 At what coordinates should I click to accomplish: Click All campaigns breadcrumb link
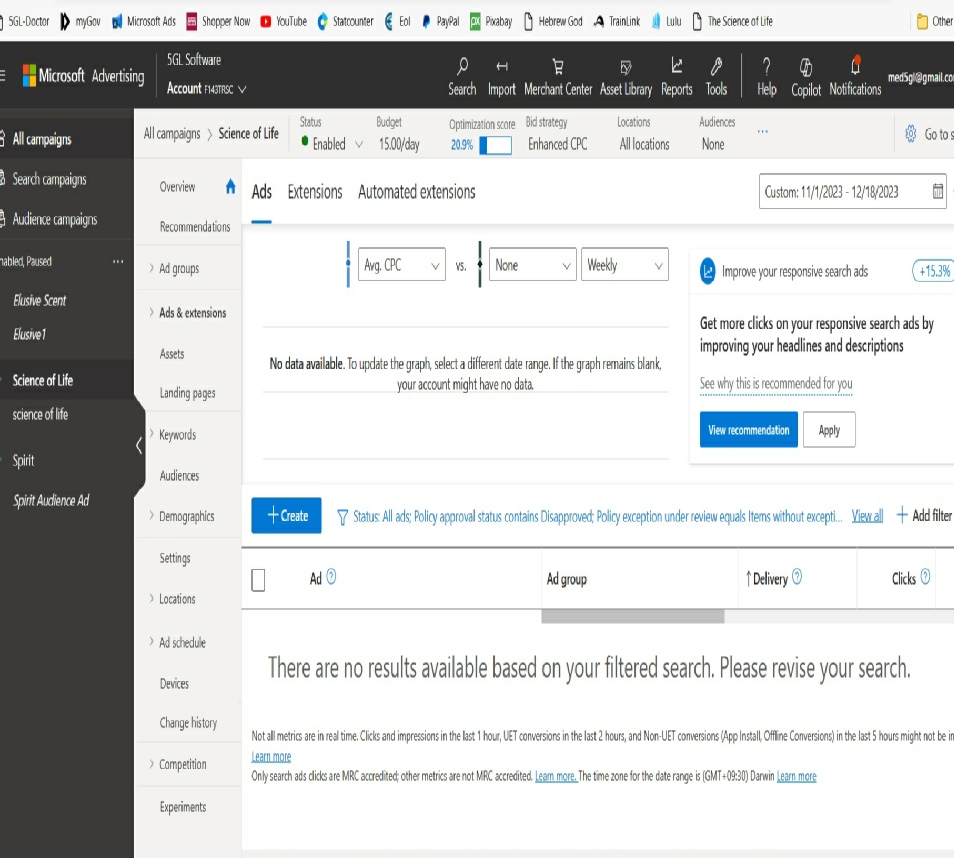[x=172, y=133]
